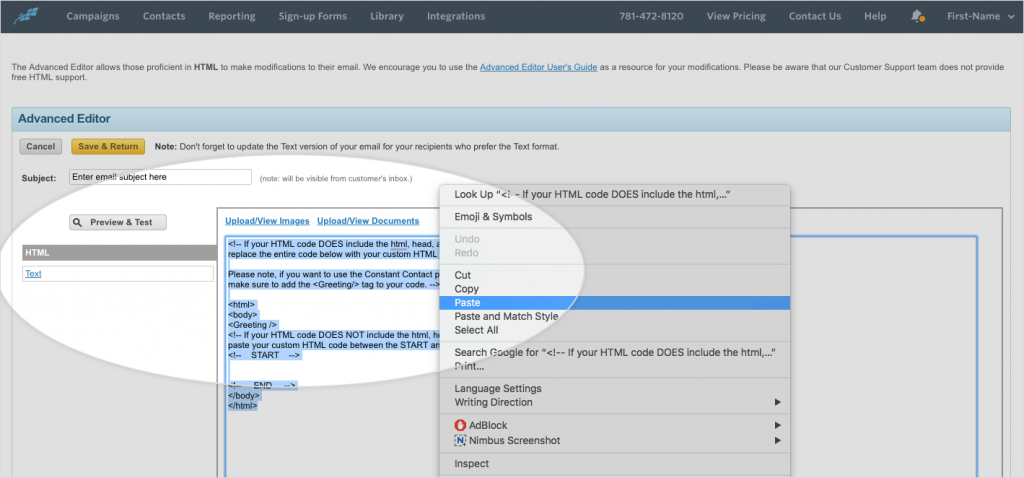Choose Paste and Match Style

pyautogui.click(x=615, y=316)
